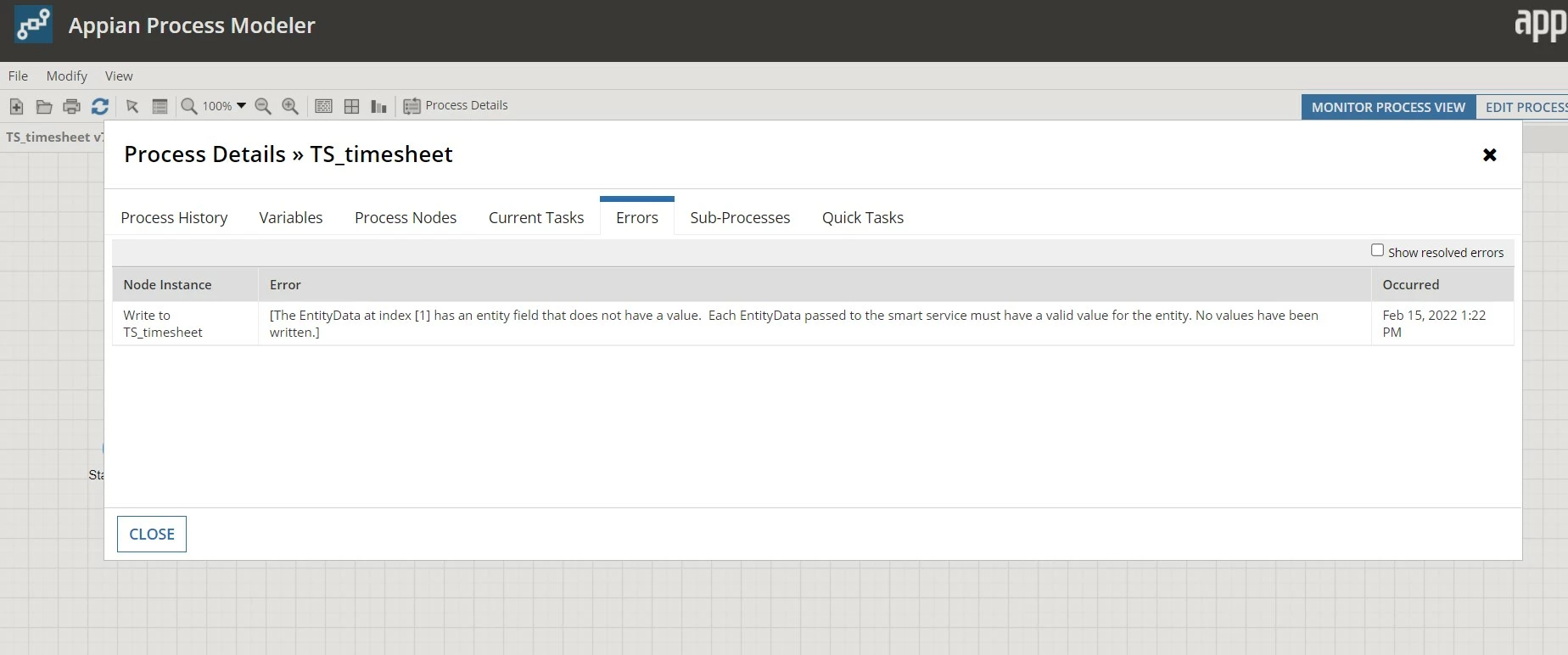Switch to the Quick Tasks tab

(x=863, y=217)
